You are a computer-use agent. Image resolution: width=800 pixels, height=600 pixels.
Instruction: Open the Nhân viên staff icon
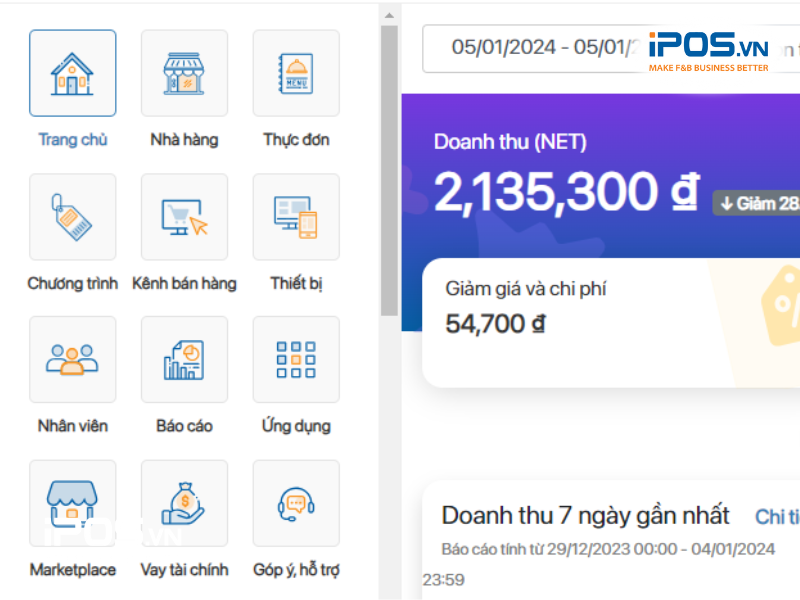click(72, 360)
